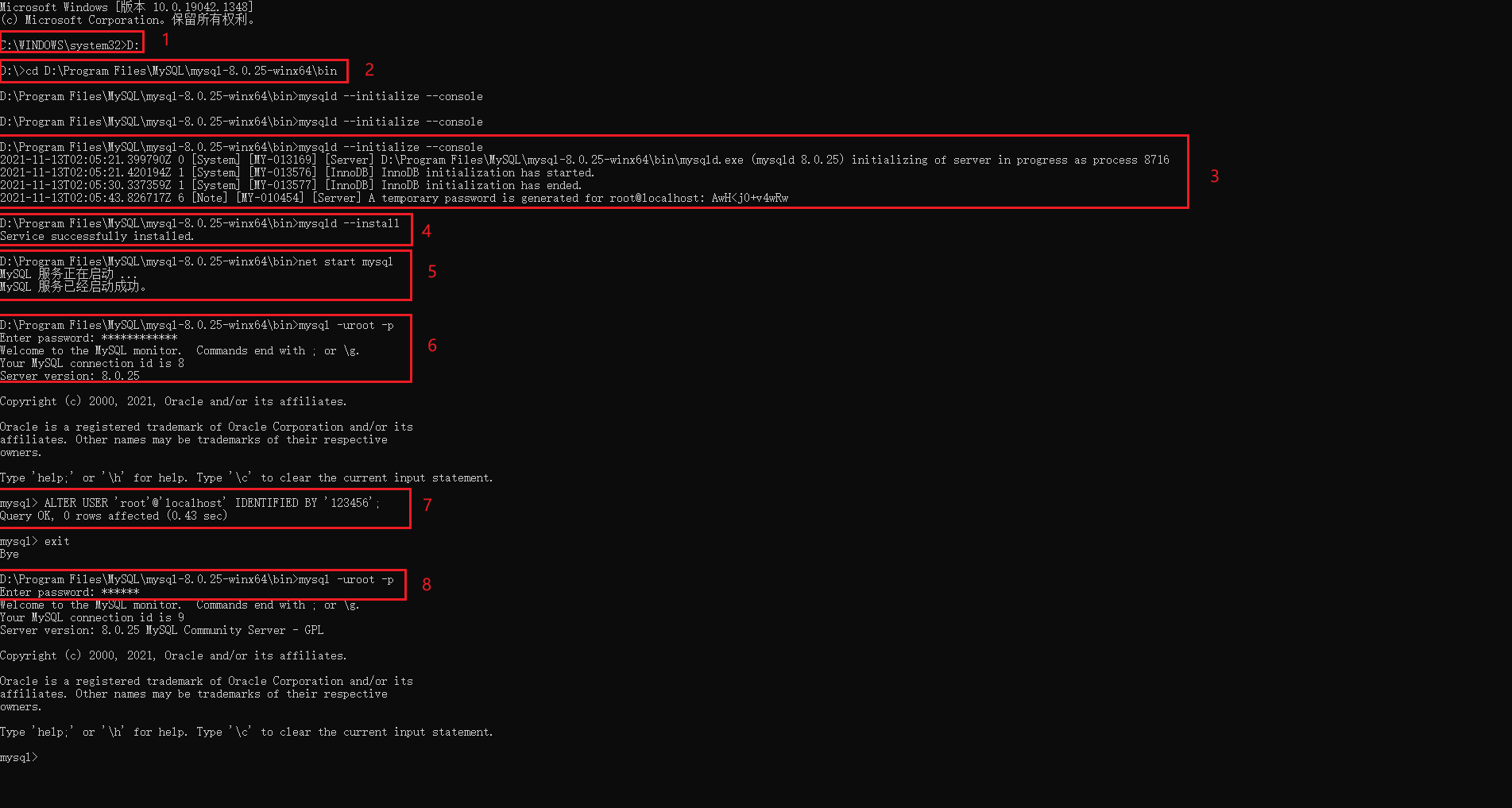
Task: Click the masked 'Enter password' asterisks line
Action: click(89, 338)
